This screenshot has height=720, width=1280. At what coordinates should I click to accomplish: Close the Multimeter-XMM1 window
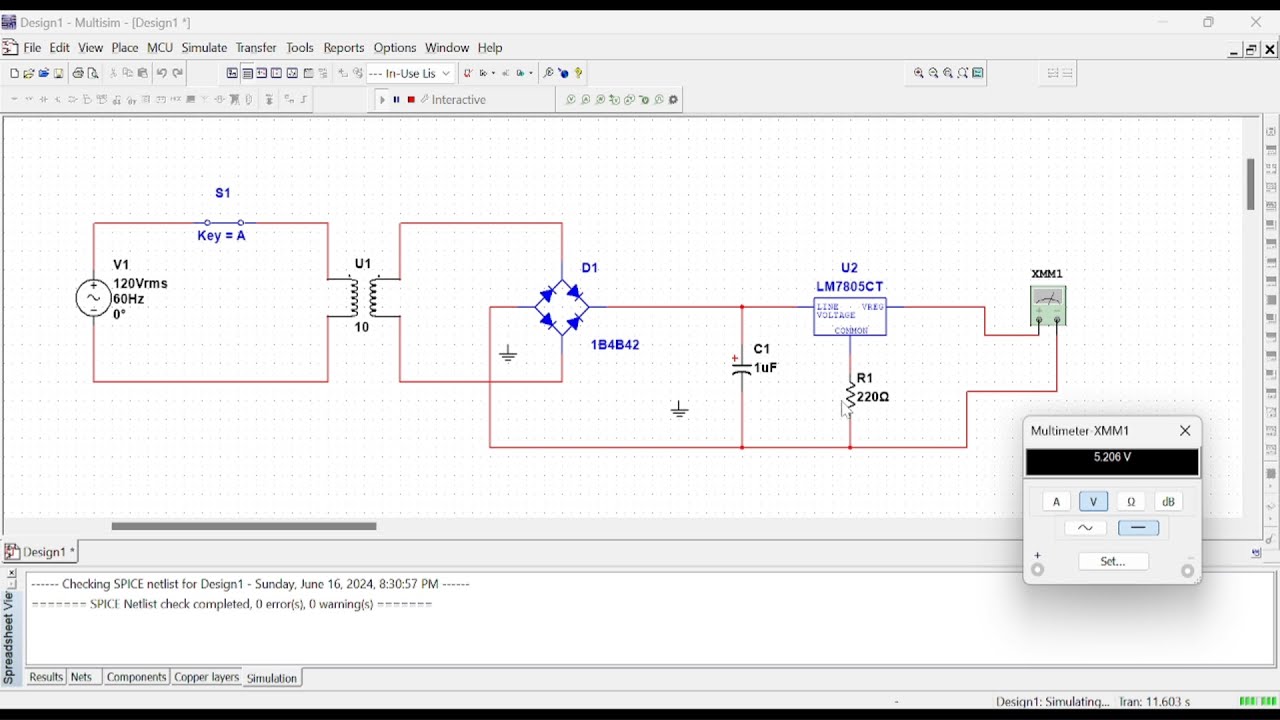[1186, 431]
